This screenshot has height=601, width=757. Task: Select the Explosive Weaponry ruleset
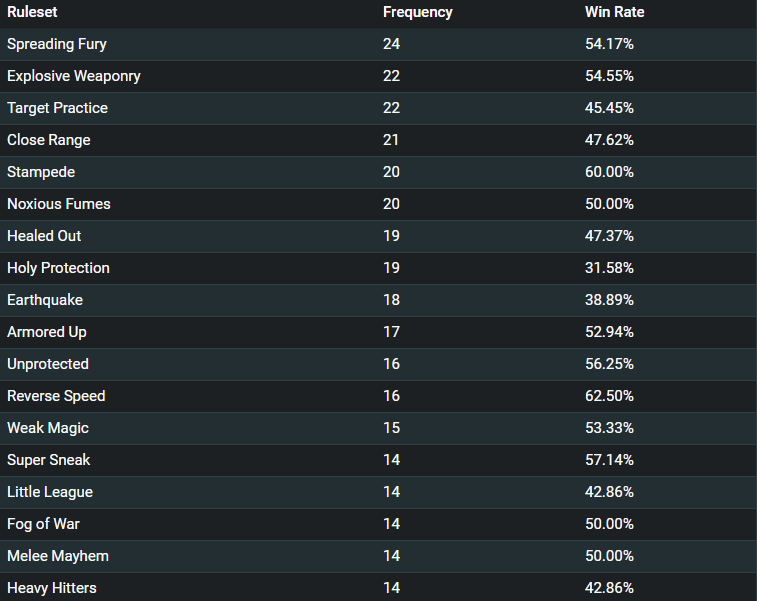(x=74, y=76)
